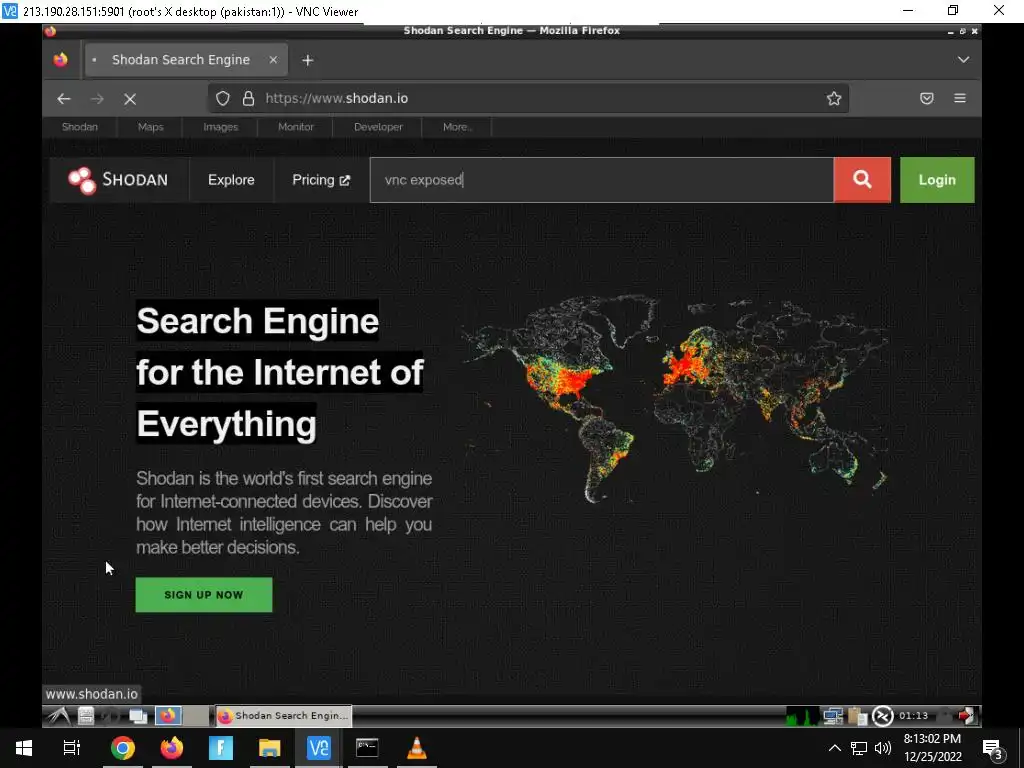Click the Task View icon on Windows taskbar
This screenshot has width=1024, height=768.
[x=72, y=748]
